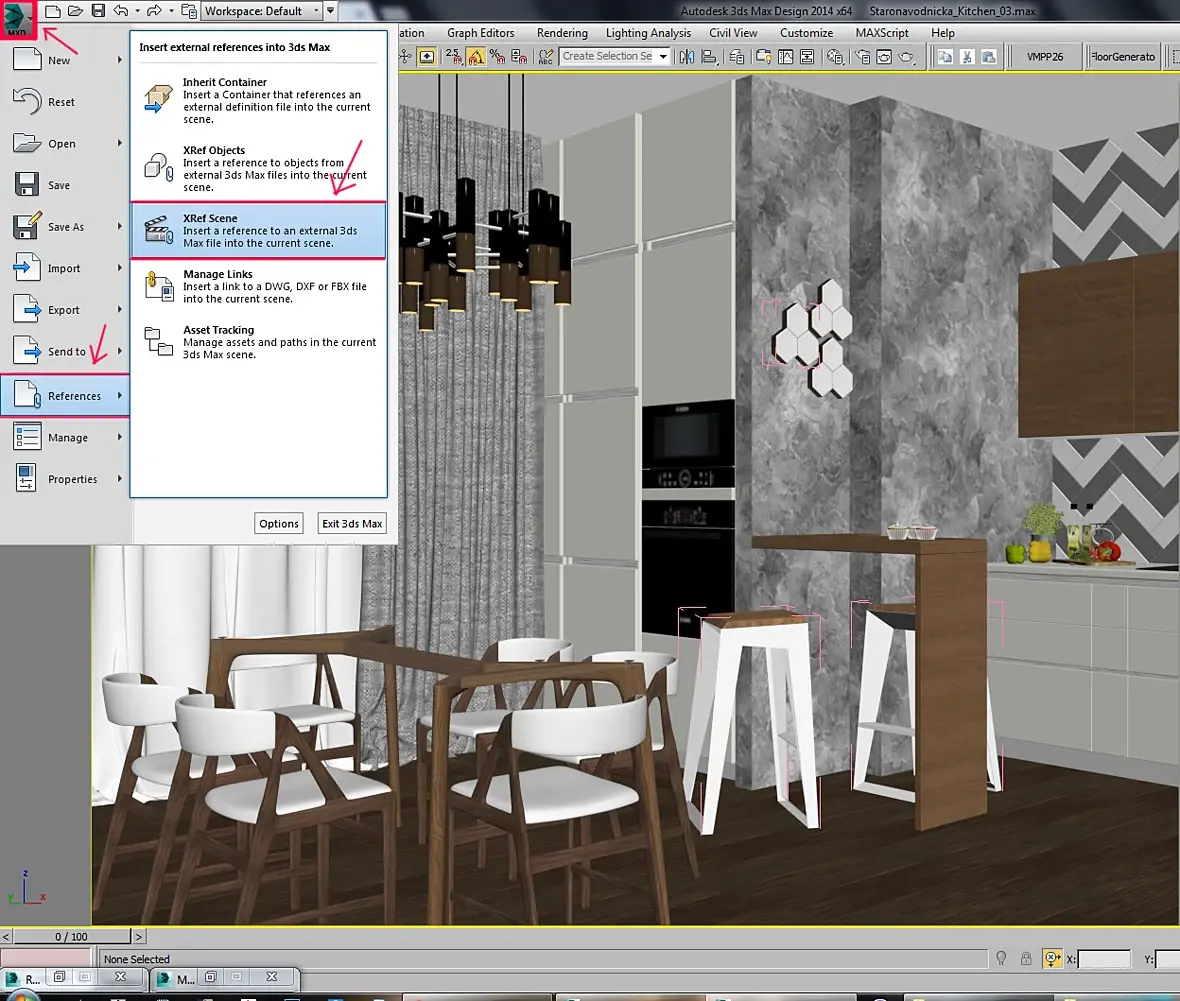Image resolution: width=1180 pixels, height=1001 pixels.
Task: Toggle Angle Snap
Action: 476,56
